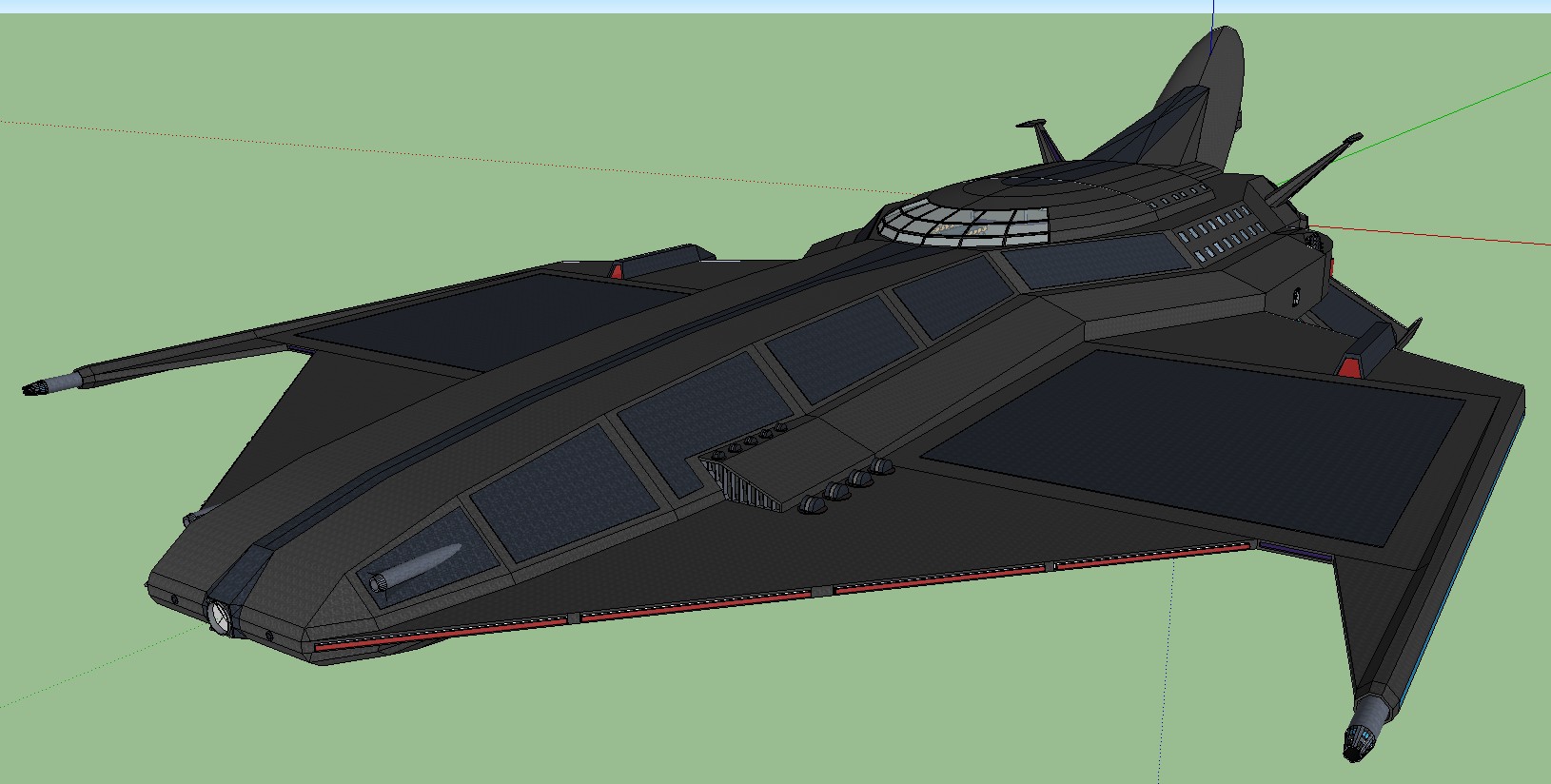Click the glass cockpit dome on the ship
This screenshot has height=784, width=1551.
(x=961, y=222)
